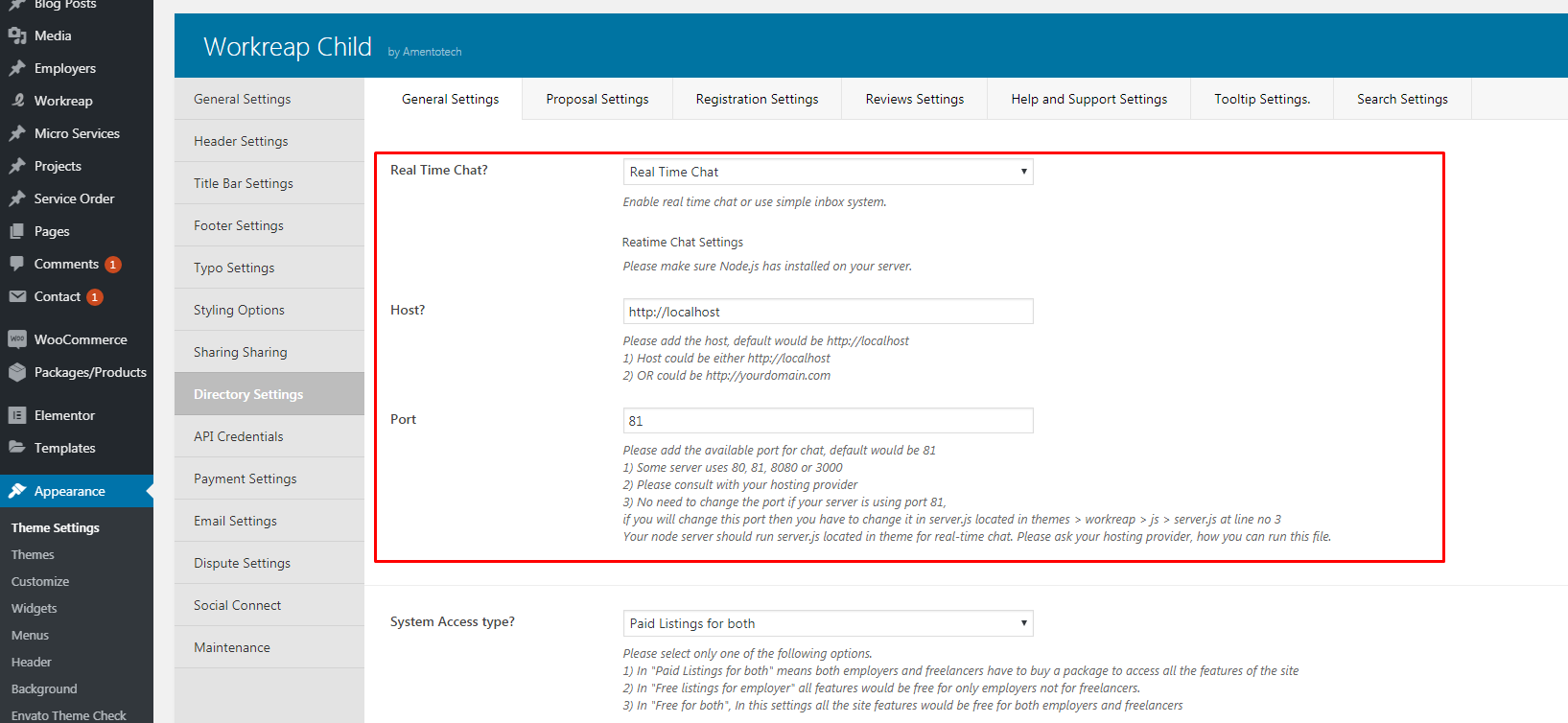Switch to Registration Settings tab
The image size is (1568, 723).
pyautogui.click(x=757, y=99)
